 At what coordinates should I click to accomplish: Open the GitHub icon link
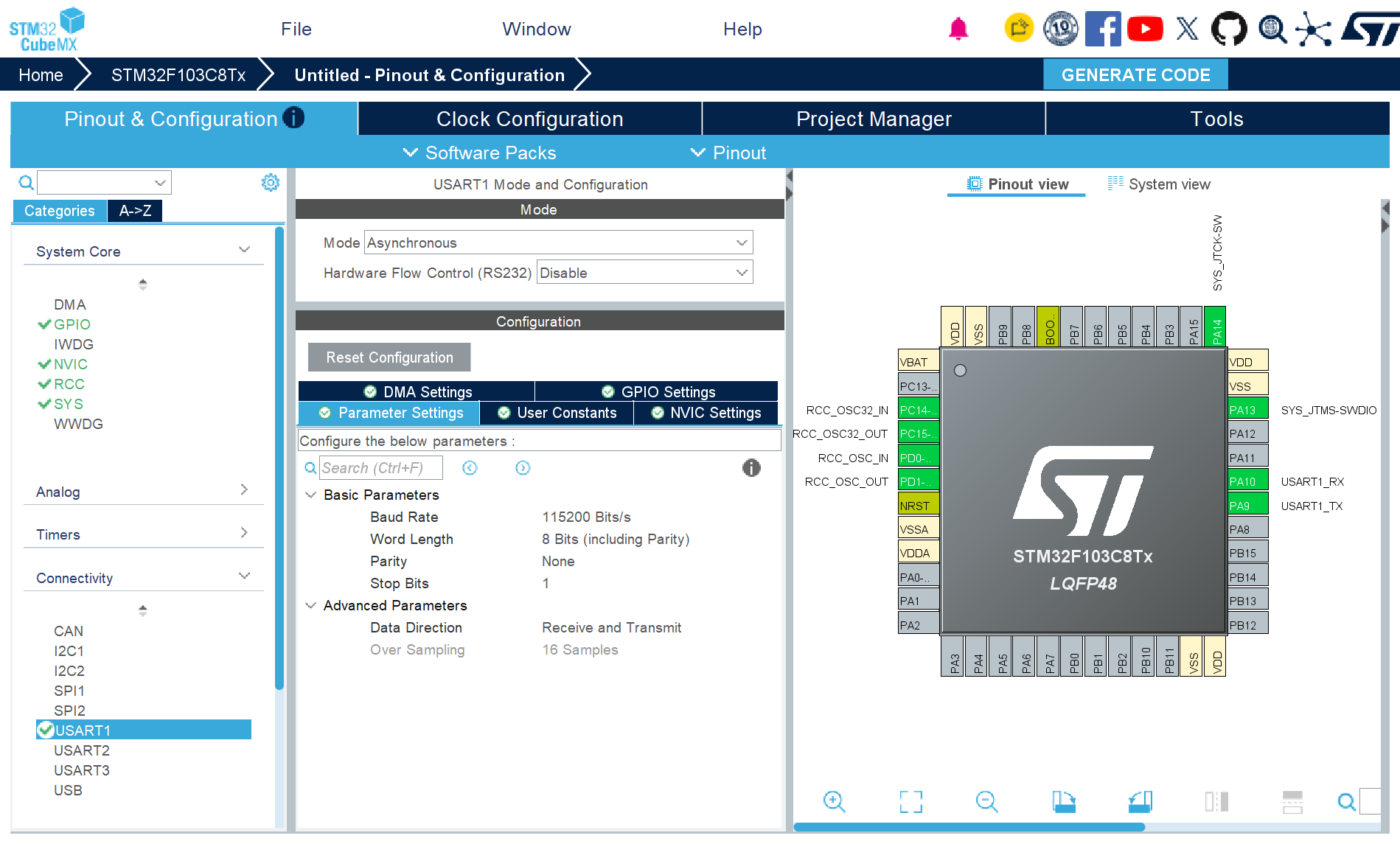[1229, 29]
